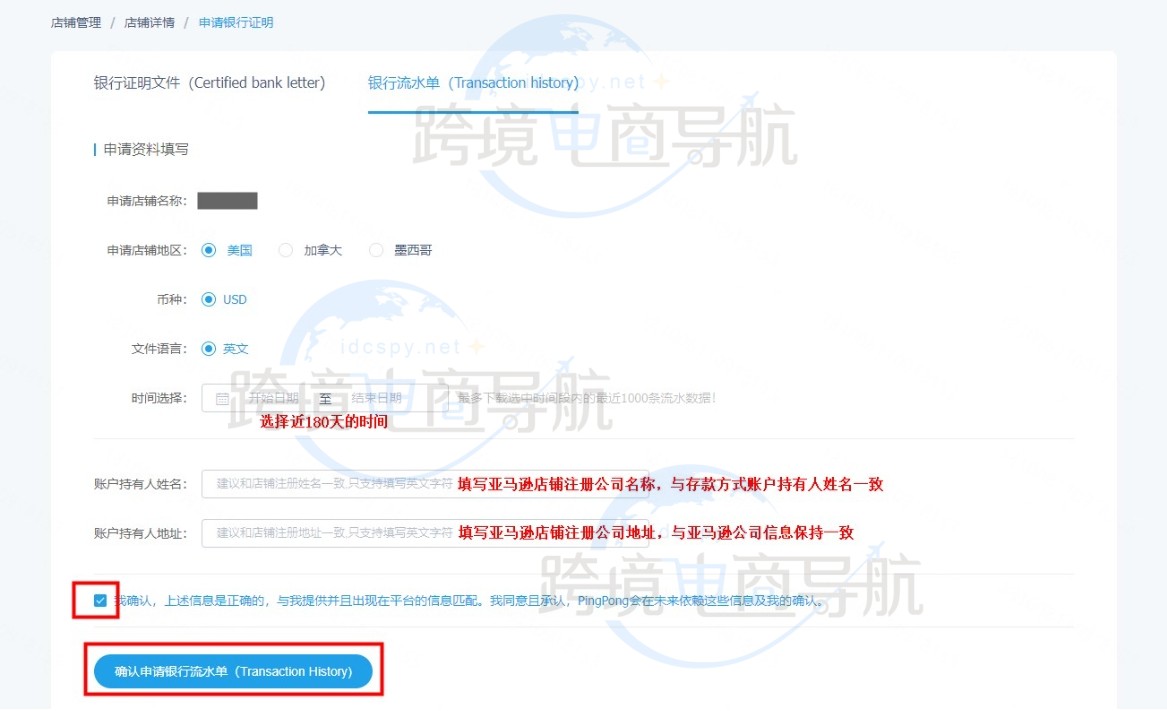The image size is (1167, 711).
Task: Click the redacted 申请店铺名称 value
Action: tap(227, 201)
